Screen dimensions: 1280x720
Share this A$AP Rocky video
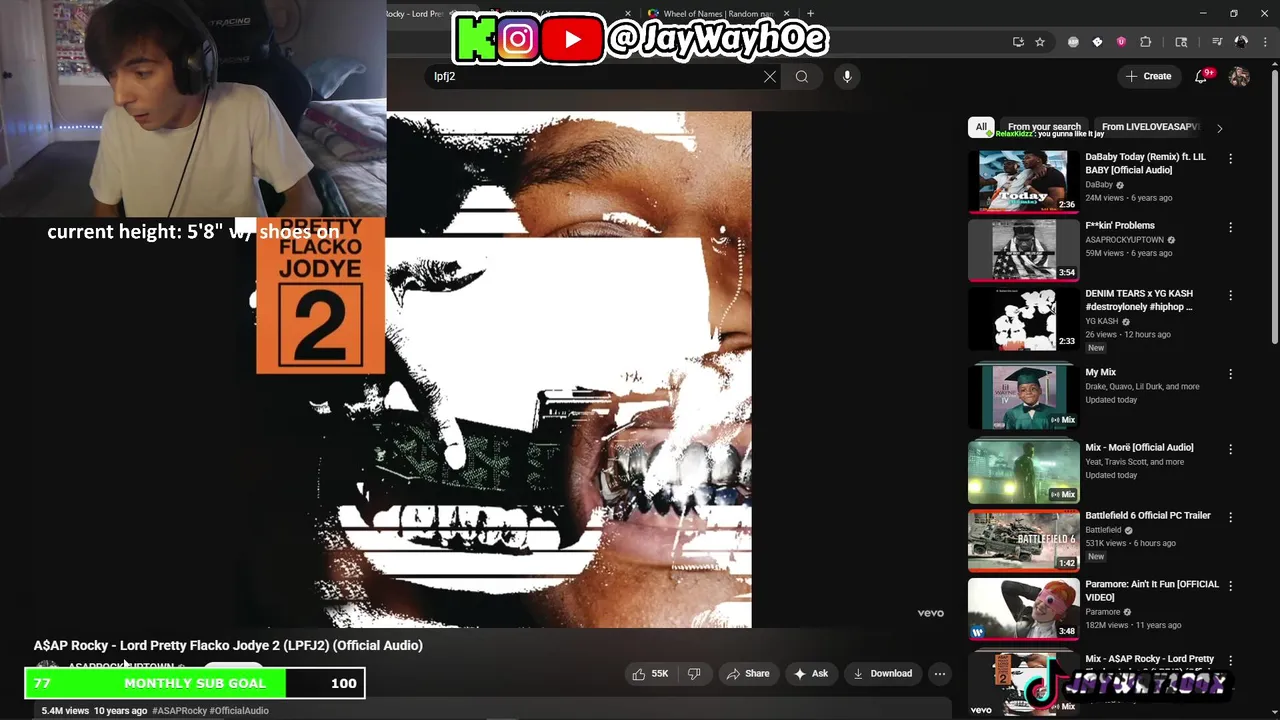tap(748, 674)
